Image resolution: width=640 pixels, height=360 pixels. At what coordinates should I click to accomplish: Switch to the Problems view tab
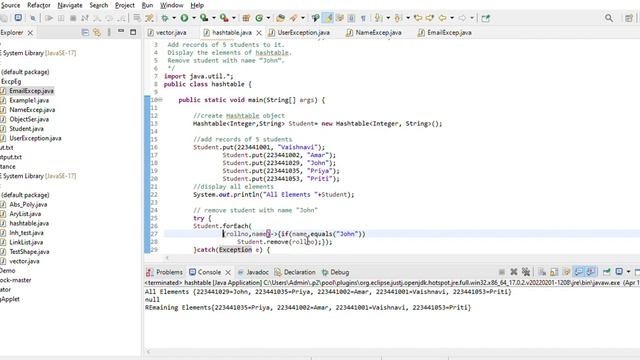click(x=165, y=272)
